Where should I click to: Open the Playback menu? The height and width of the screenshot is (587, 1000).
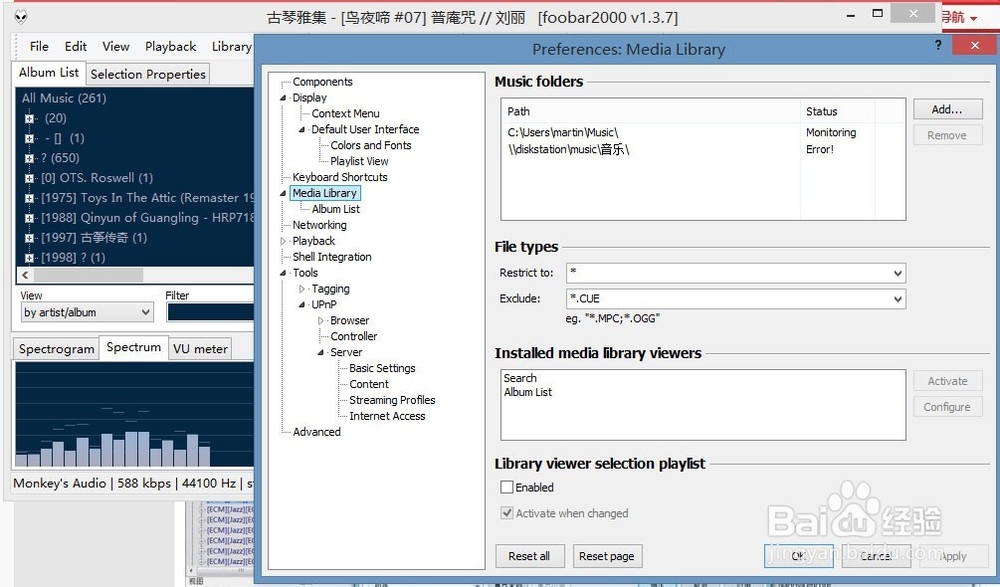170,47
